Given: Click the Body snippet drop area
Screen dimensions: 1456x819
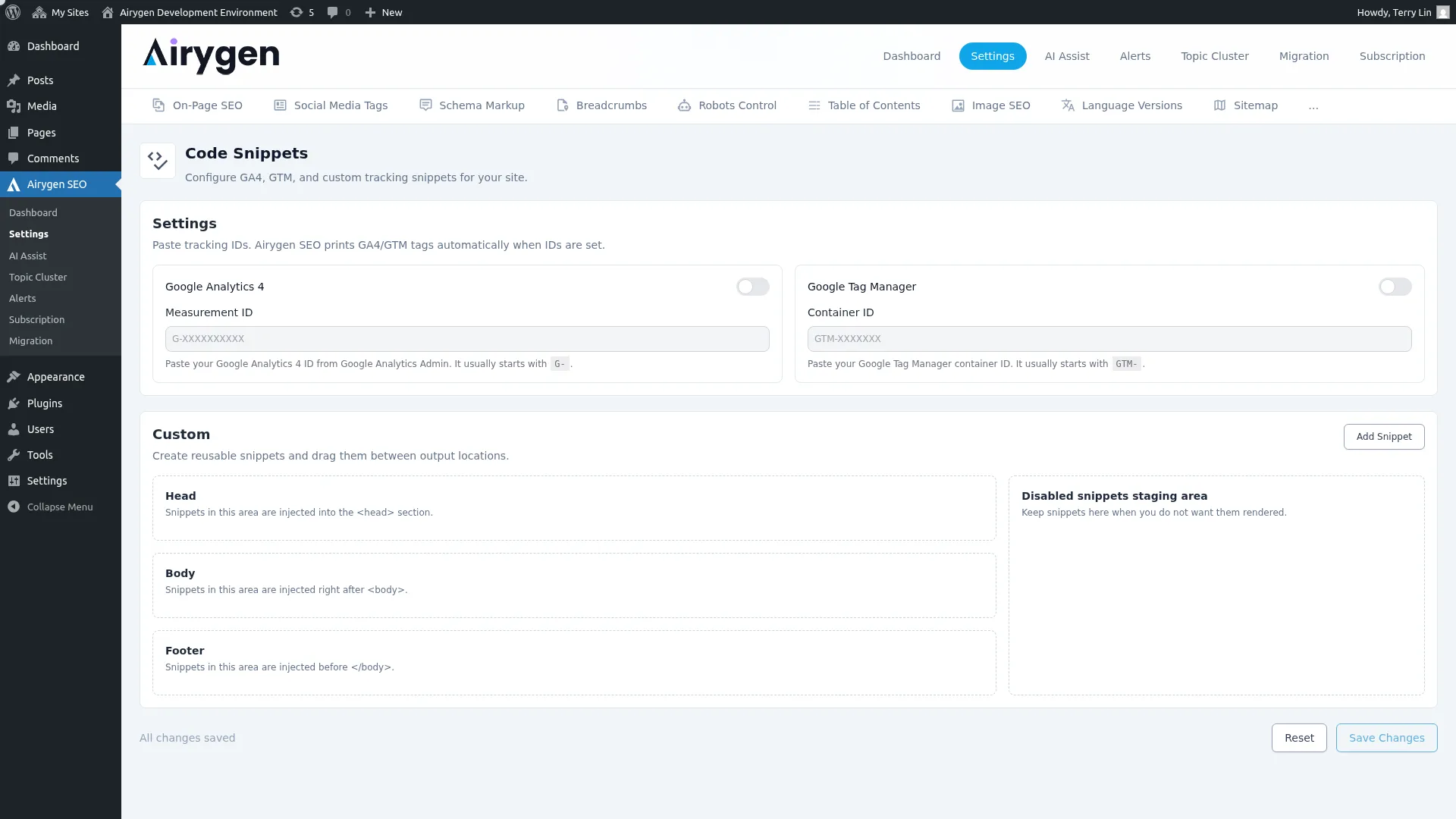Looking at the screenshot, I should pos(574,585).
